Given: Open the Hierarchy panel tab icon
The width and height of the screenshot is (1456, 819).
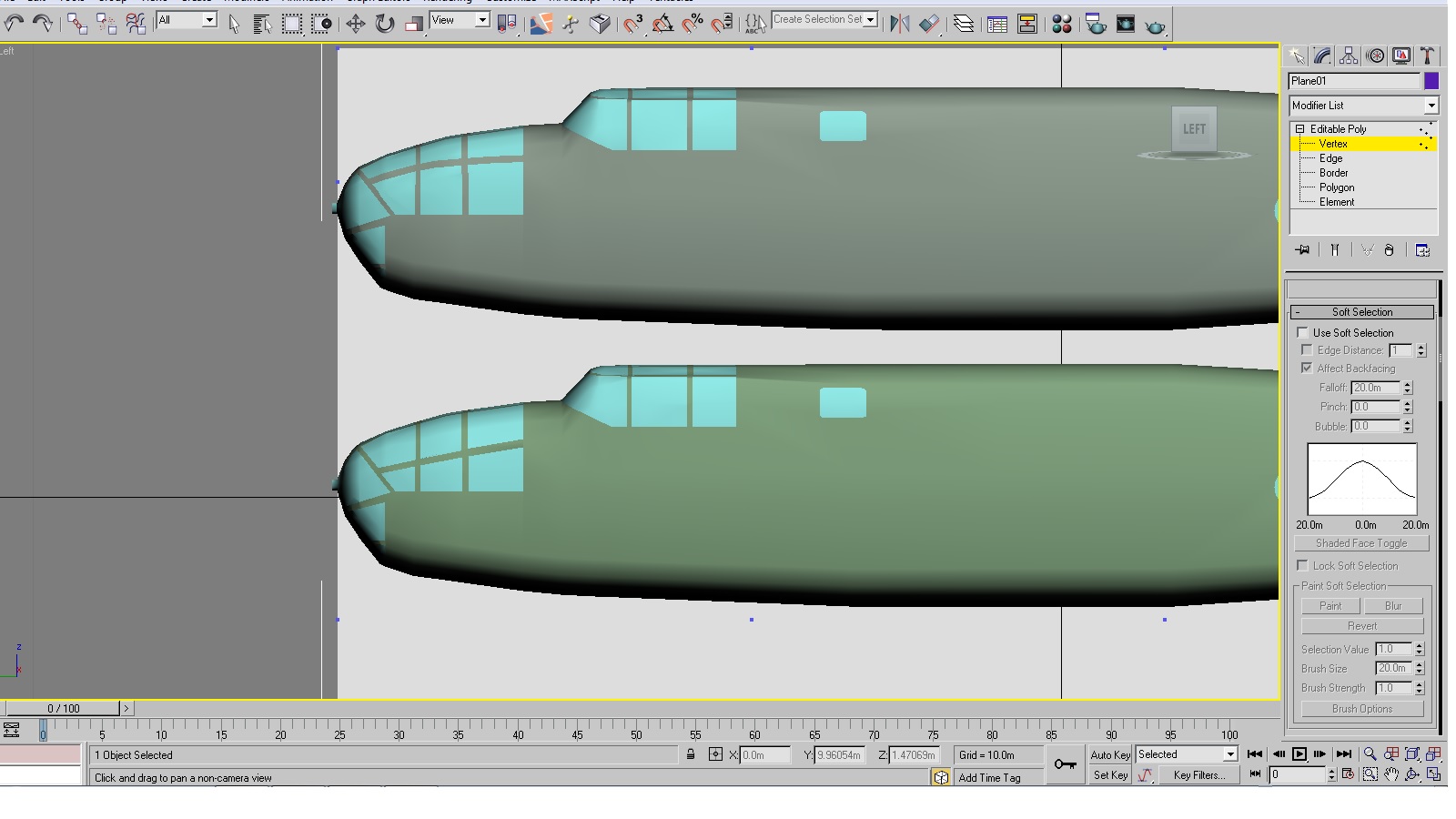Looking at the screenshot, I should pos(1349,56).
